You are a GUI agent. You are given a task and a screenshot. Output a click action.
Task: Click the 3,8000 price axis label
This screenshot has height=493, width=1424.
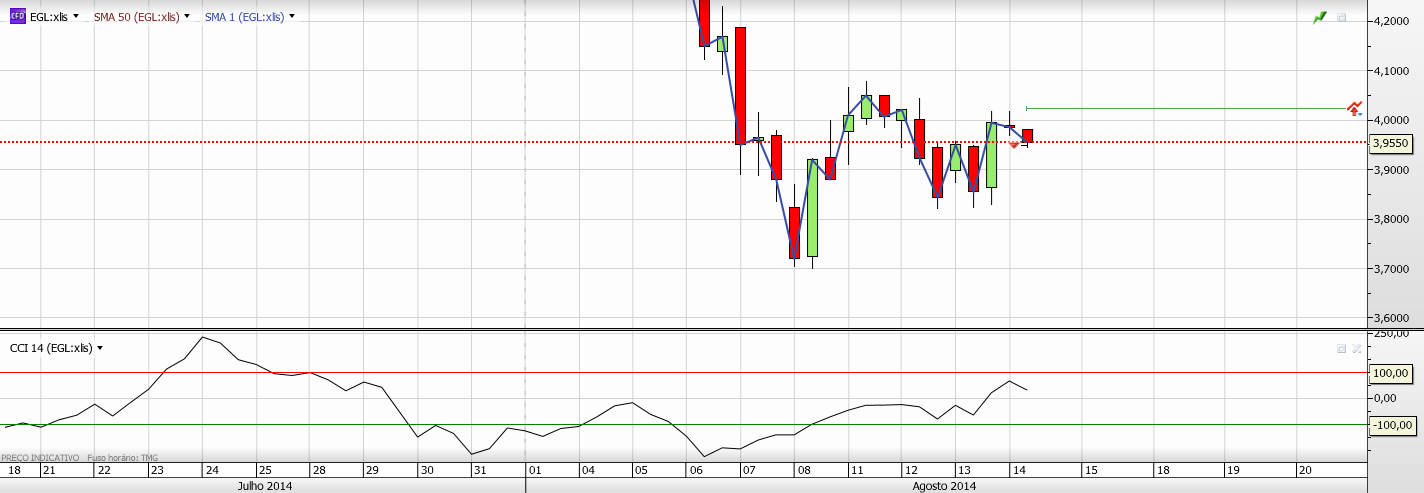[1393, 220]
